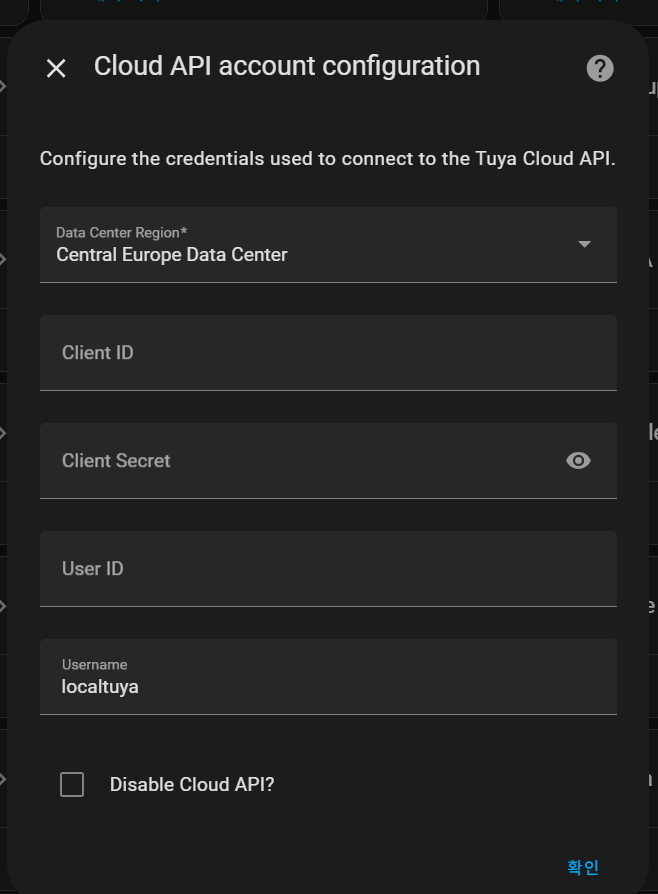Image resolution: width=658 pixels, height=894 pixels.
Task: Click the small Username floating label
Action: coord(95,665)
